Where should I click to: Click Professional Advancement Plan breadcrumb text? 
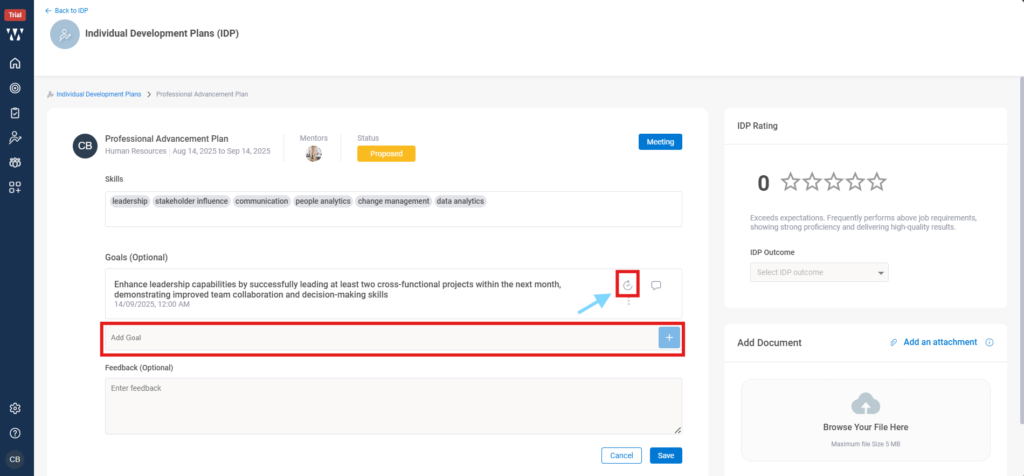(202, 94)
